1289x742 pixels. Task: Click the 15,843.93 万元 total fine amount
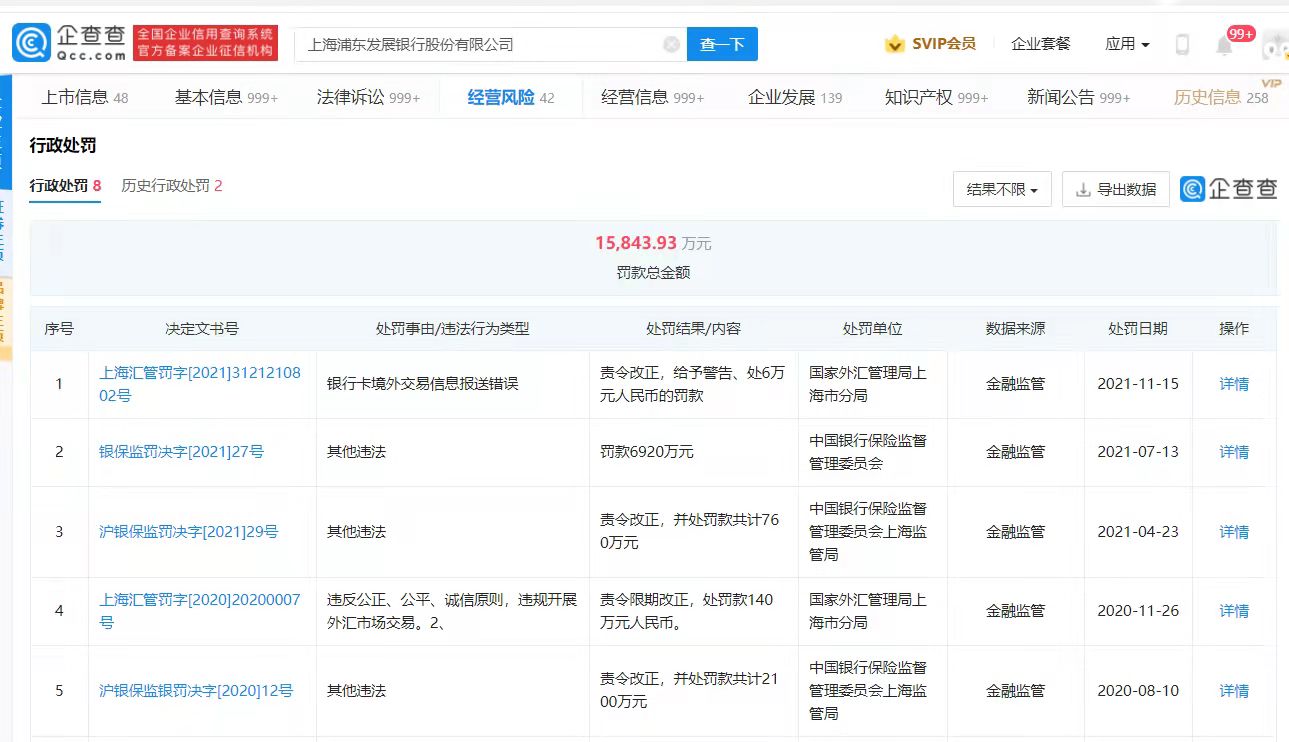[653, 243]
